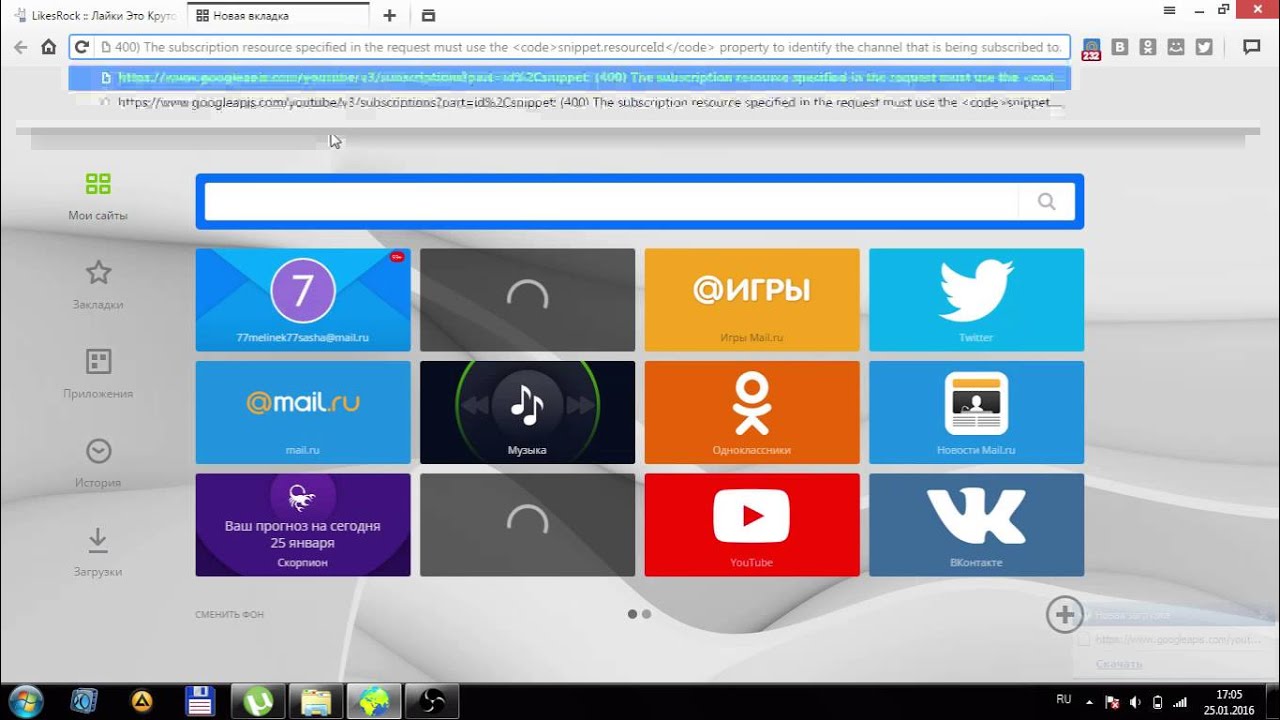The width and height of the screenshot is (1280, 720).
Task: Click the central page search field
Action: (611, 202)
